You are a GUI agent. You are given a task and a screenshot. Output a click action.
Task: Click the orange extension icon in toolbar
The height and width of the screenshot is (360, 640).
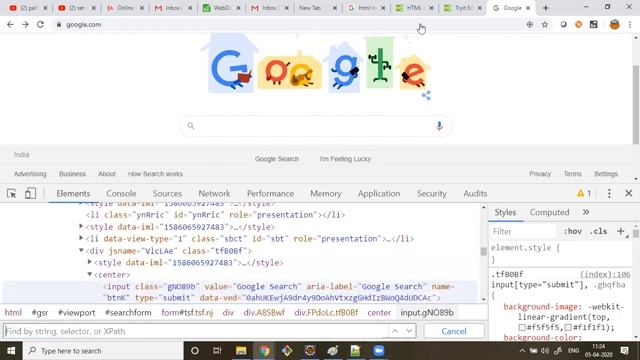tap(578, 24)
